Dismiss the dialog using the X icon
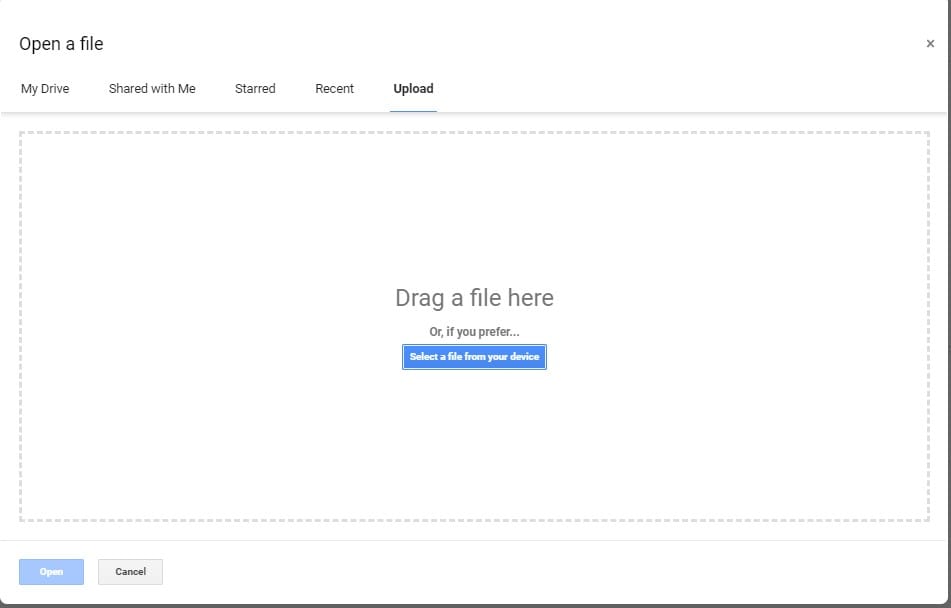 (x=930, y=44)
